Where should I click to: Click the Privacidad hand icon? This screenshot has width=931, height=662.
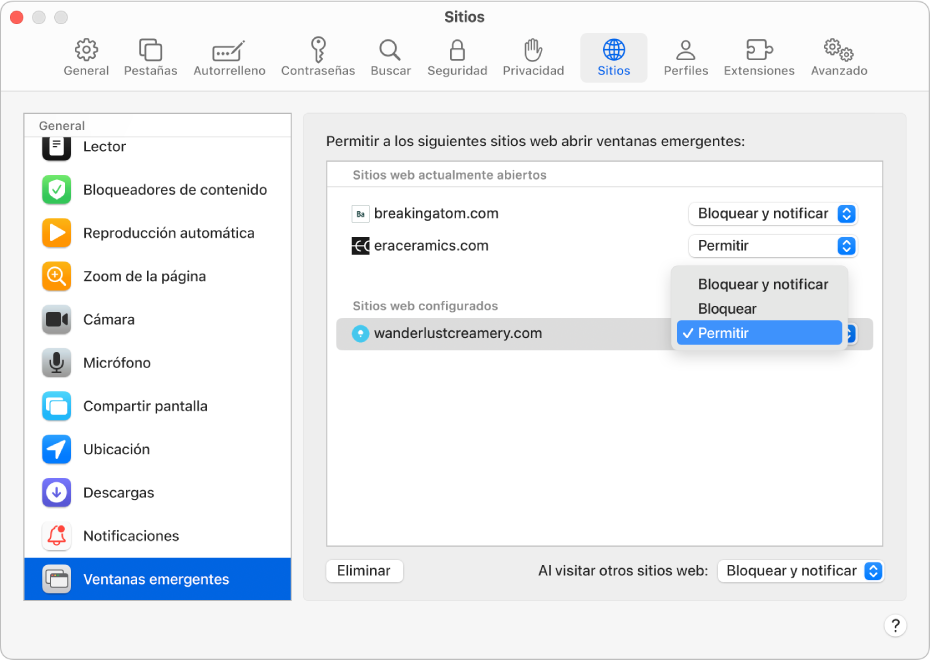click(x=533, y=50)
